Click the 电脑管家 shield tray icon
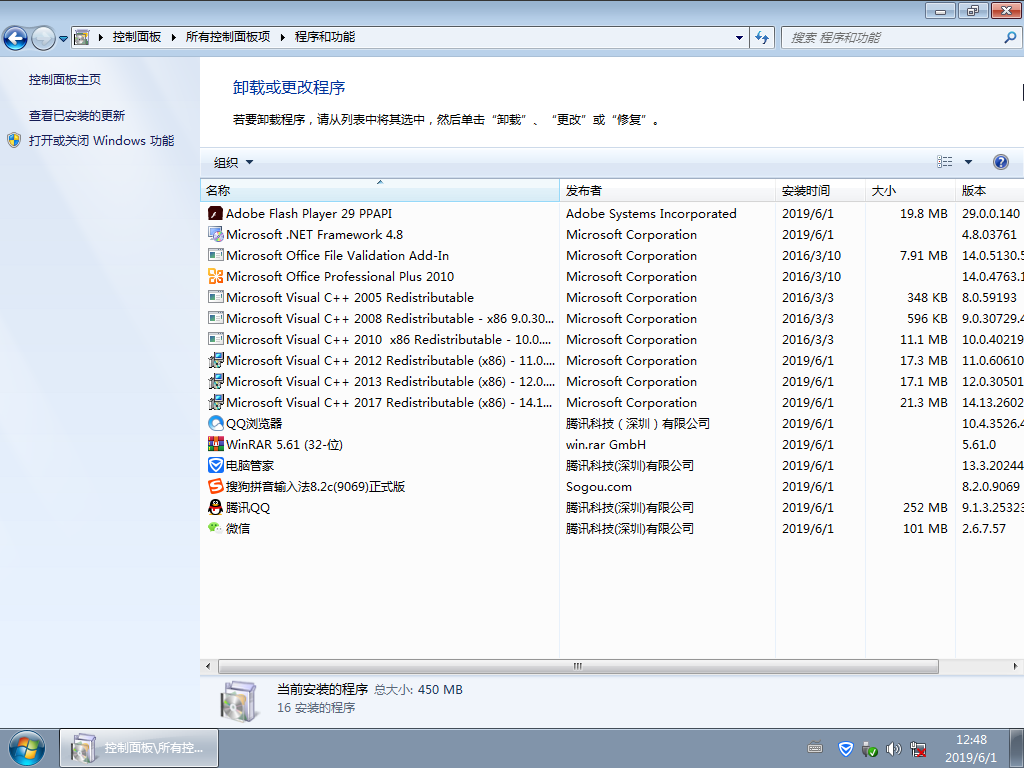The width and height of the screenshot is (1024, 768). click(x=846, y=748)
